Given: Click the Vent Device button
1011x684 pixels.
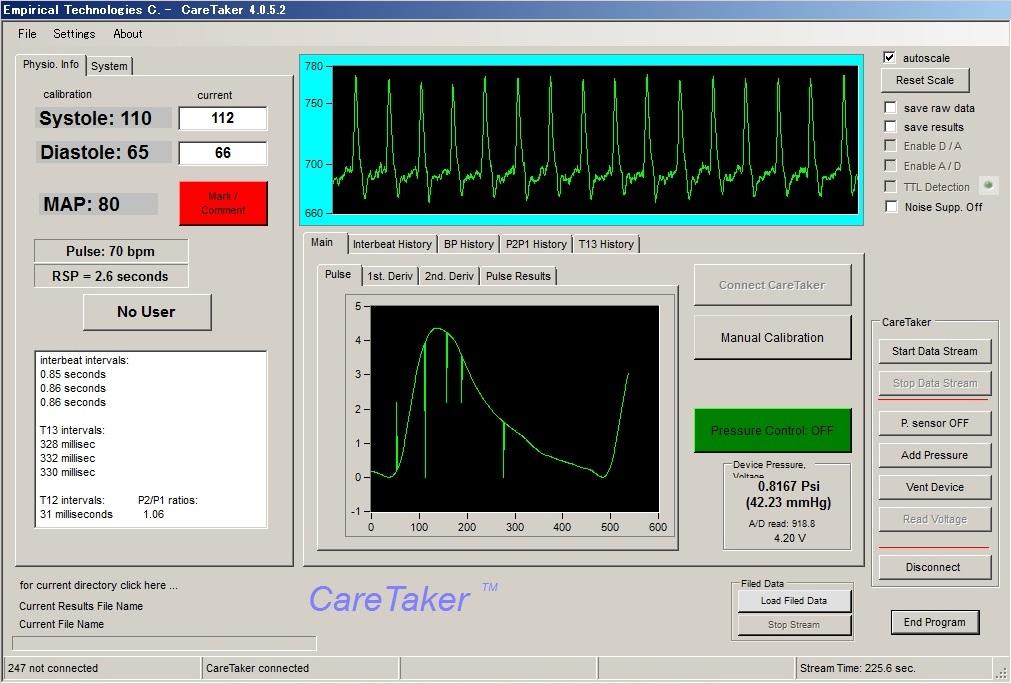Looking at the screenshot, I should [934, 487].
